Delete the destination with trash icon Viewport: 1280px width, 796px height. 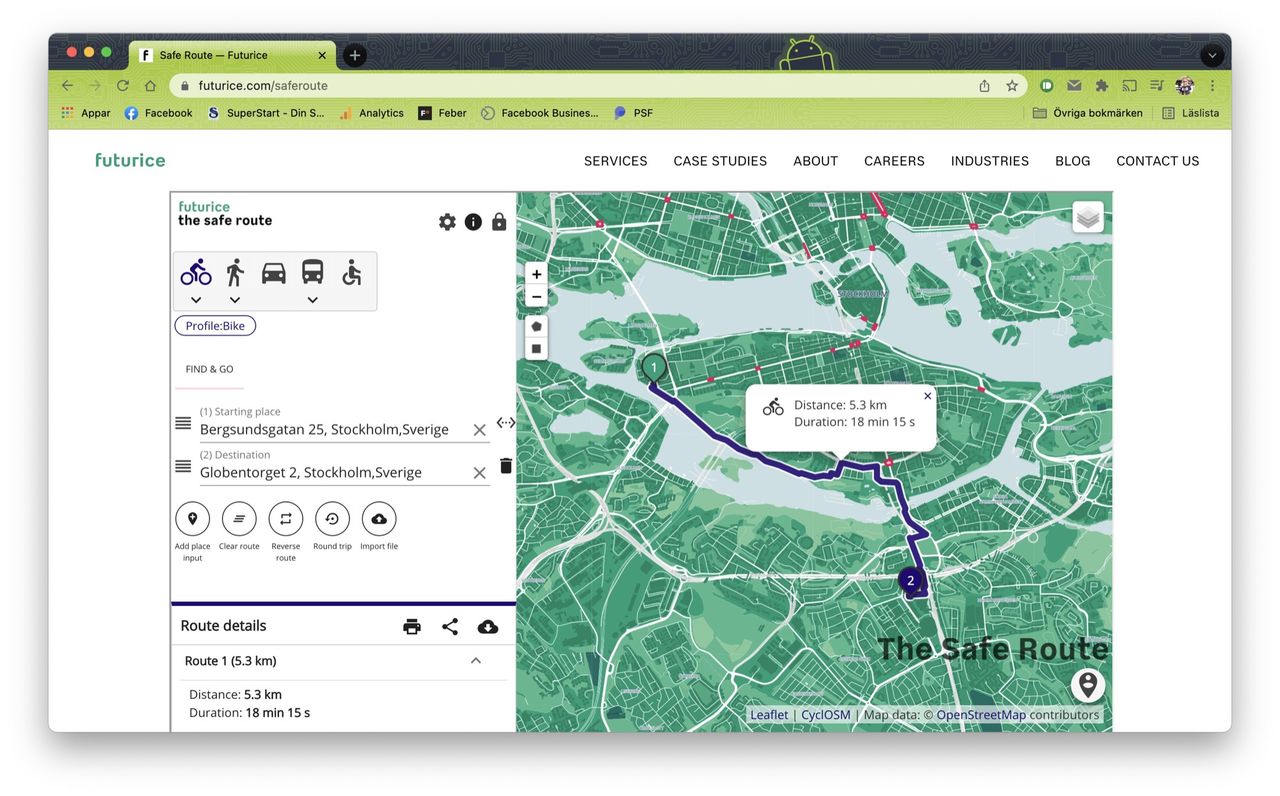(x=506, y=466)
